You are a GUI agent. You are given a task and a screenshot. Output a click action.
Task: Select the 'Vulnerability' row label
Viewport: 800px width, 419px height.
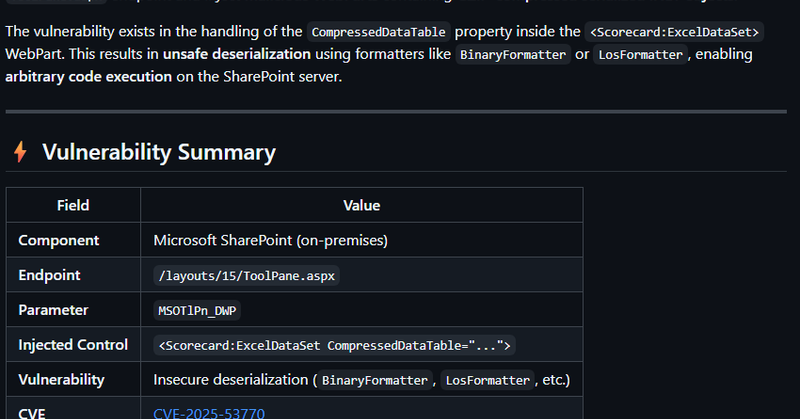click(61, 379)
